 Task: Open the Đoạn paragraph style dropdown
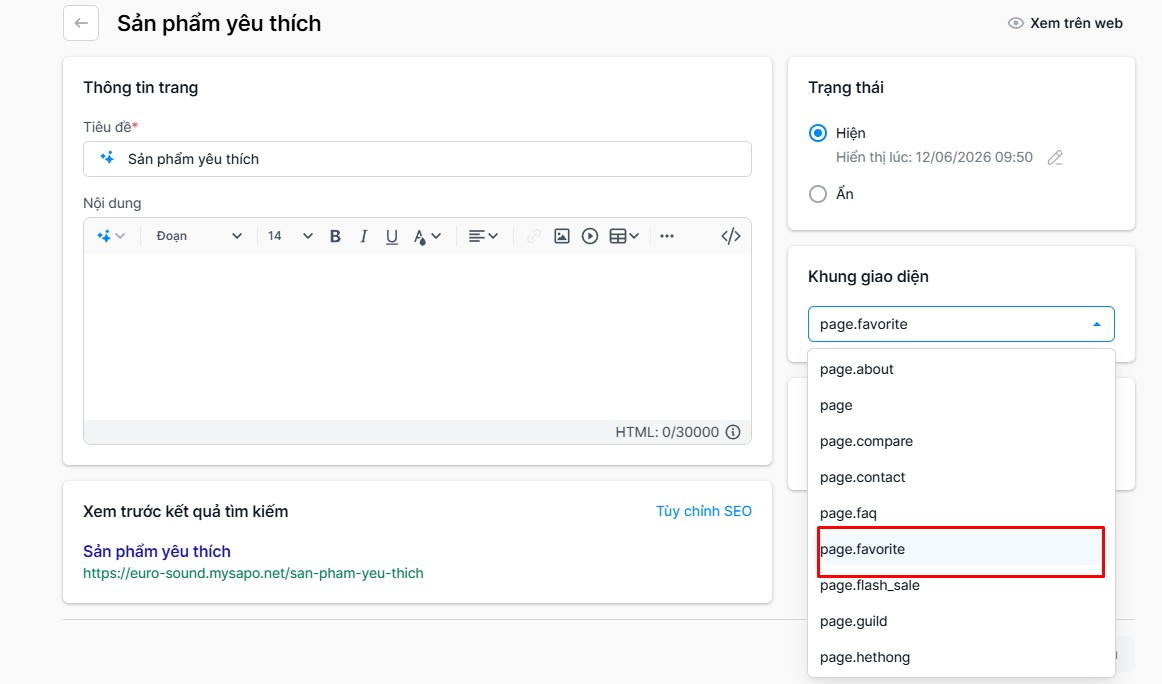coord(199,236)
